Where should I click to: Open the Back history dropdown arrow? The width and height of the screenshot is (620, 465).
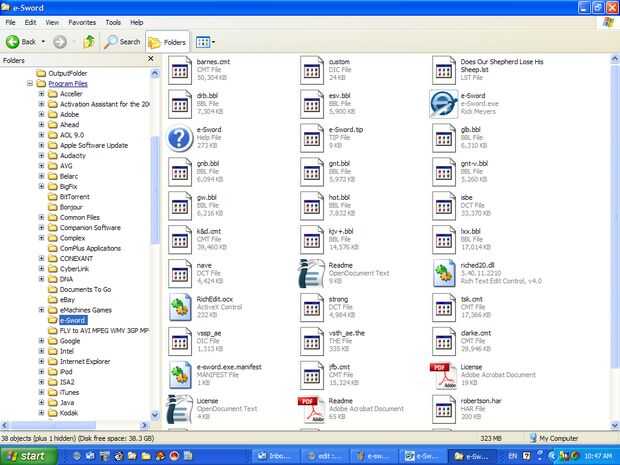pyautogui.click(x=43, y=42)
